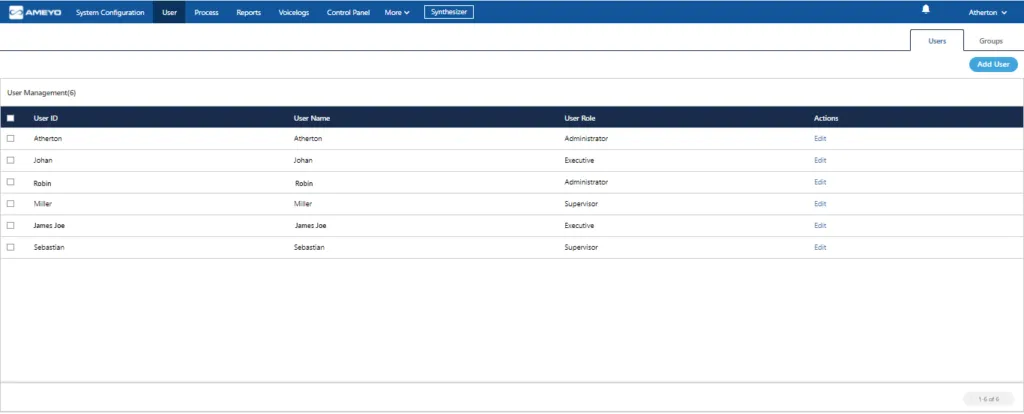Screen dimensions: 1024x414
Task: Click Supervisor role in Sebastian row
Action: click(x=581, y=247)
